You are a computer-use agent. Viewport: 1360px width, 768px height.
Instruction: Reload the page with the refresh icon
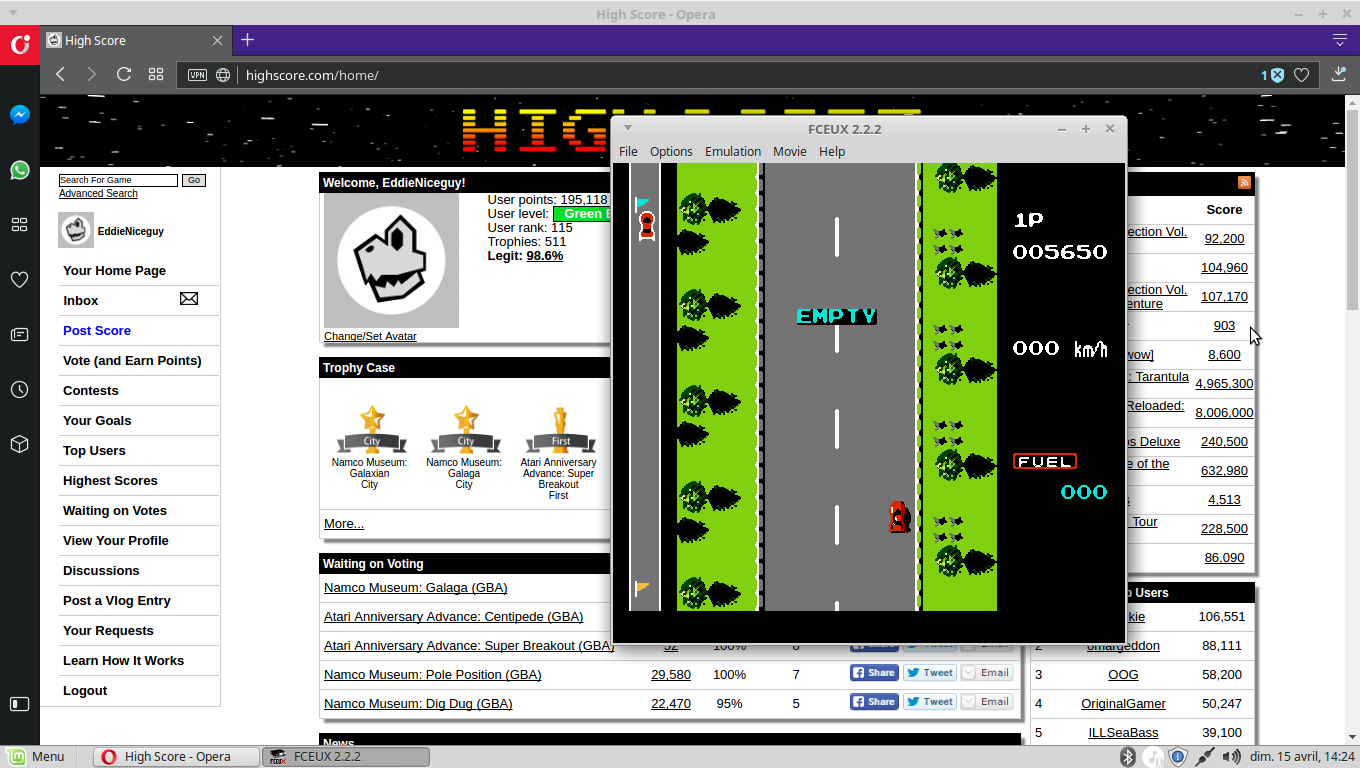tap(124, 75)
